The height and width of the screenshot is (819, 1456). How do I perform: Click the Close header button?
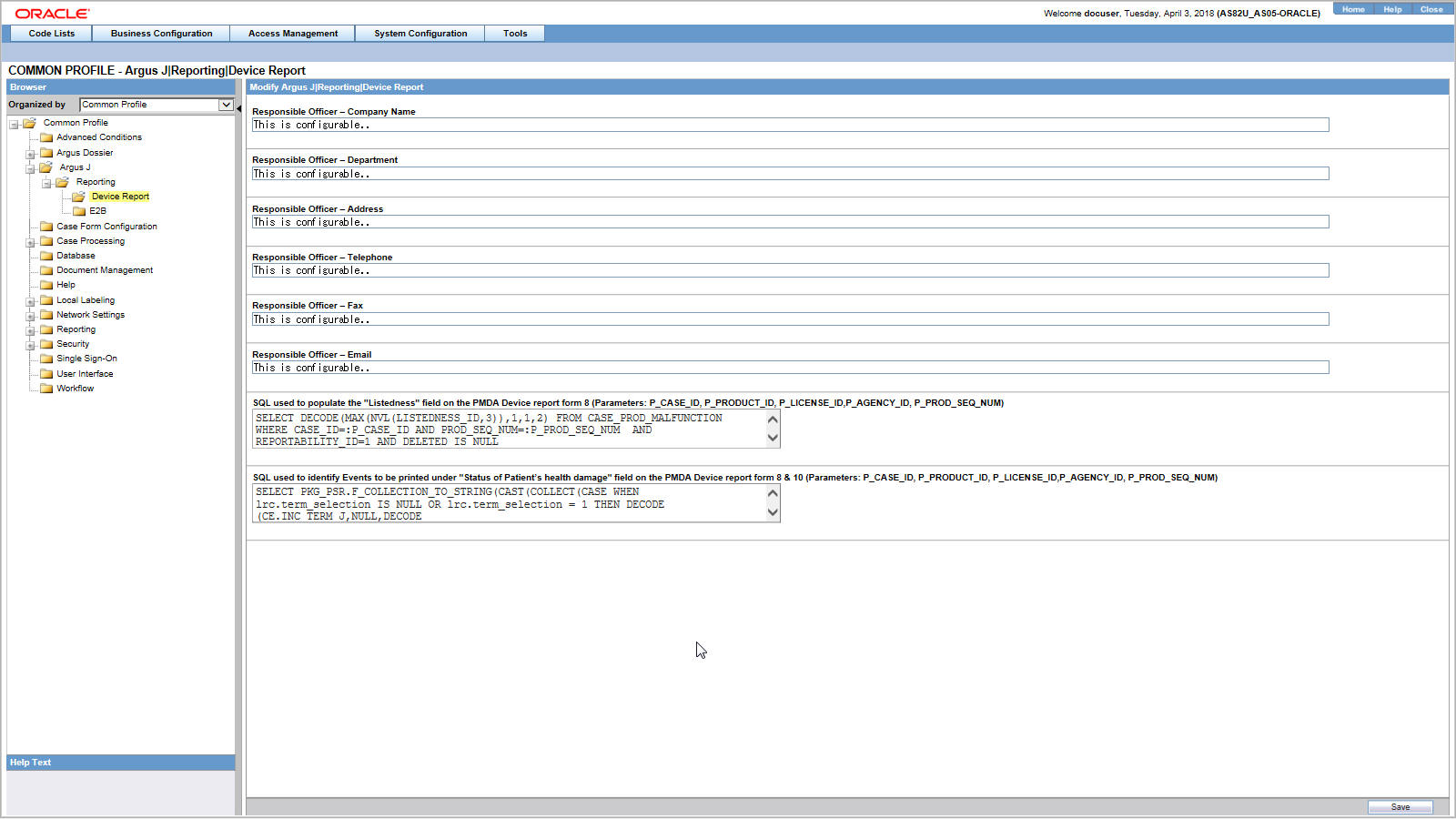1431,9
